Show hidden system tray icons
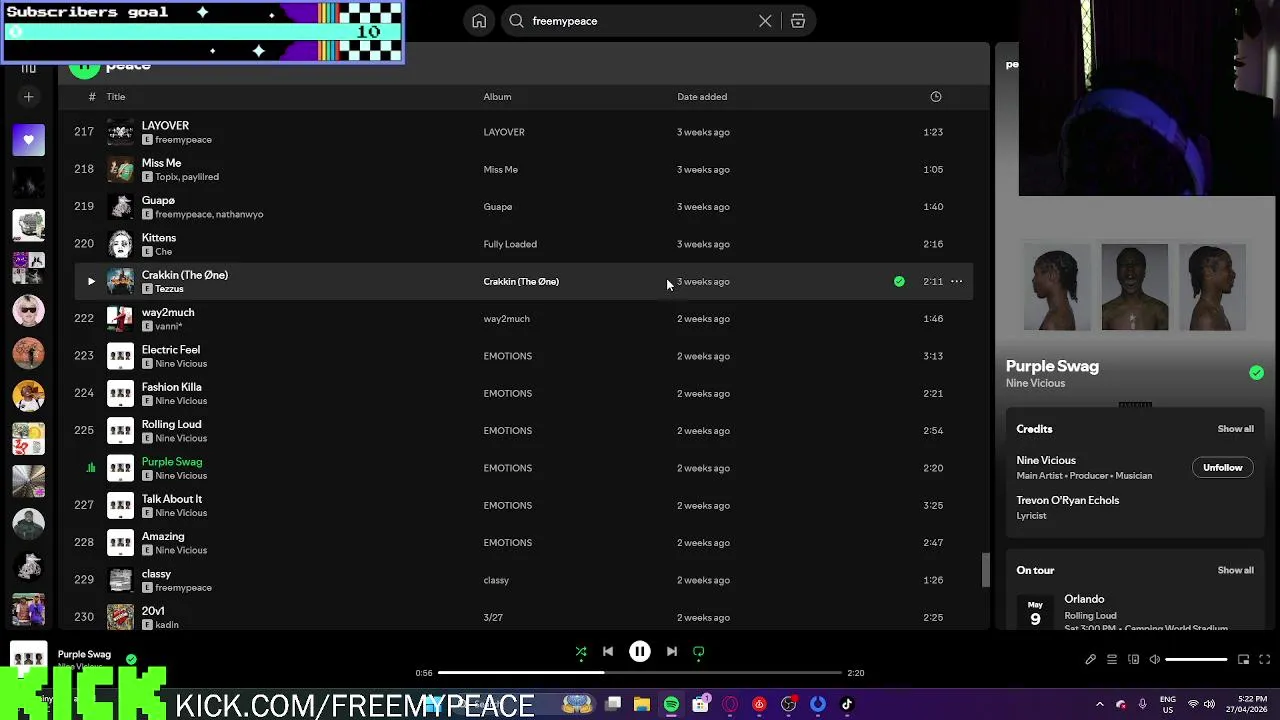Screen dimensions: 1280x720 point(1099,704)
